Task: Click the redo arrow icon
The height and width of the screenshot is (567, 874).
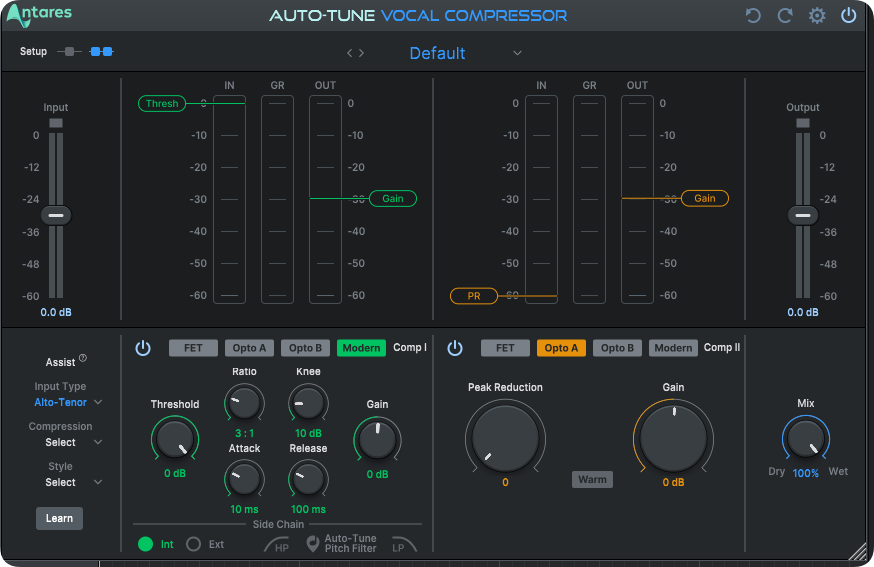Action: point(785,15)
